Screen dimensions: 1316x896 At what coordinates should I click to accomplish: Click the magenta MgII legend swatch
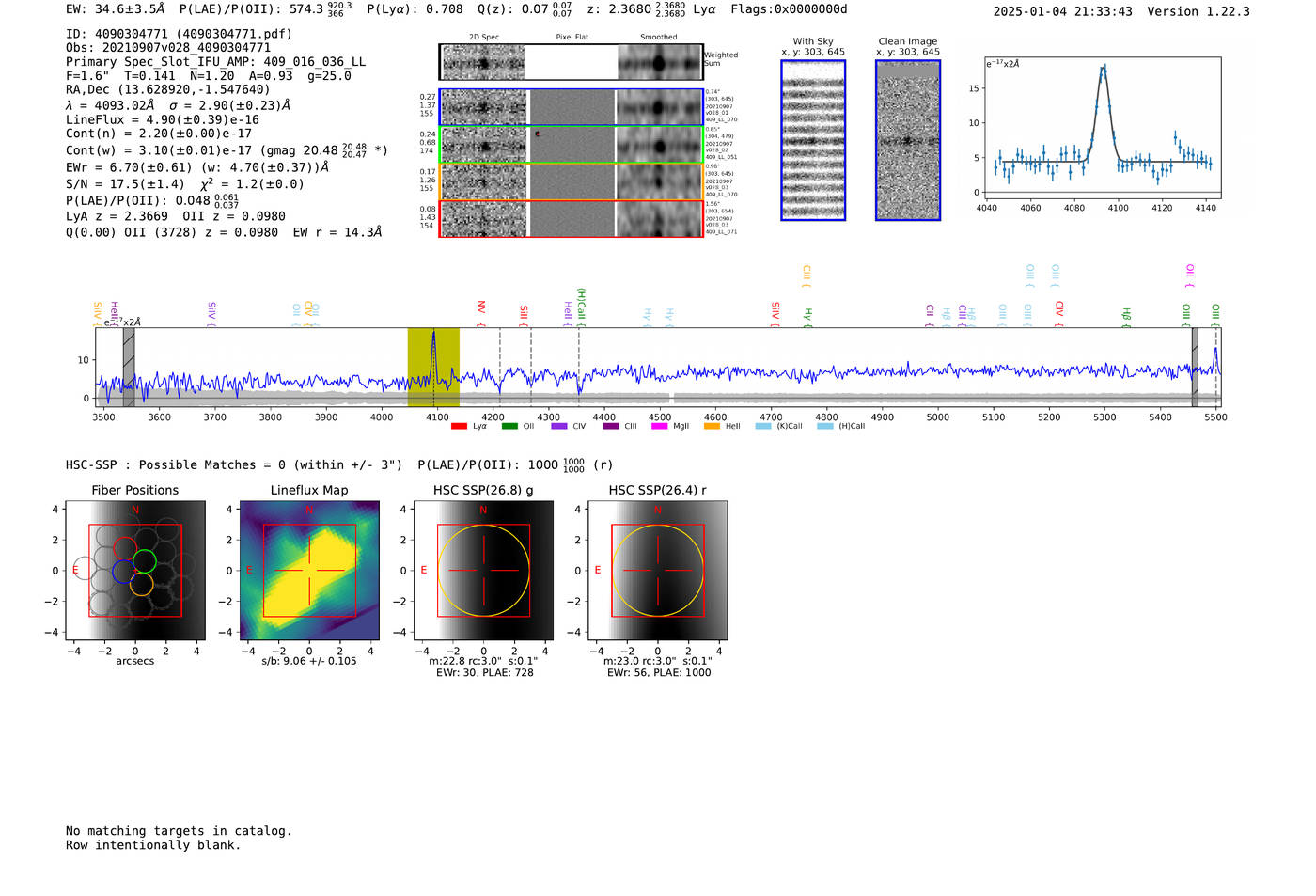(659, 426)
